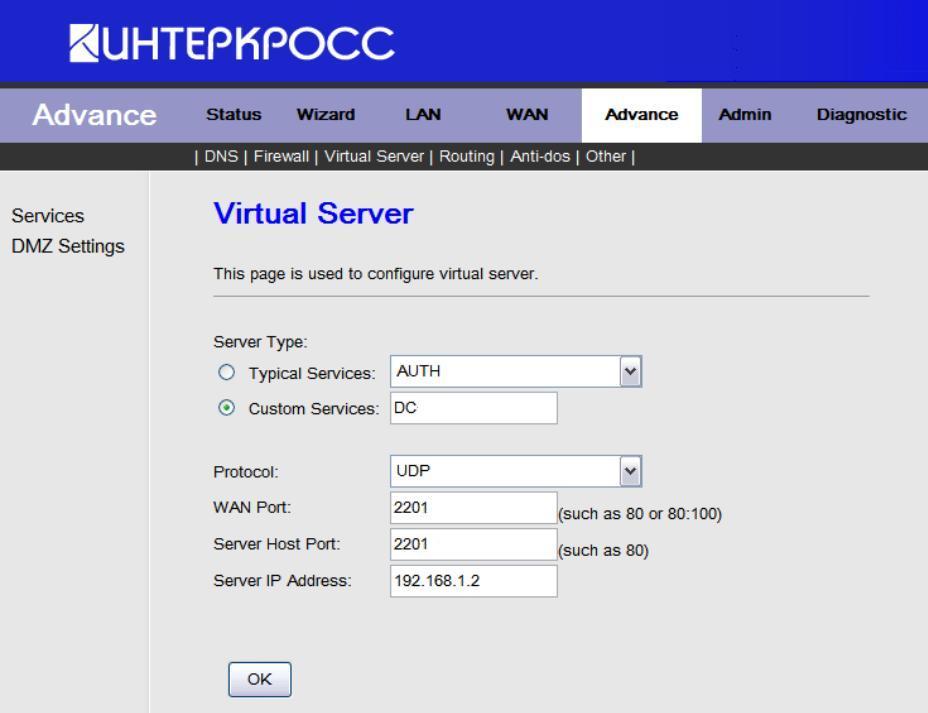Select the Custom Services radio button
Screen dimensions: 928x713
[227, 409]
